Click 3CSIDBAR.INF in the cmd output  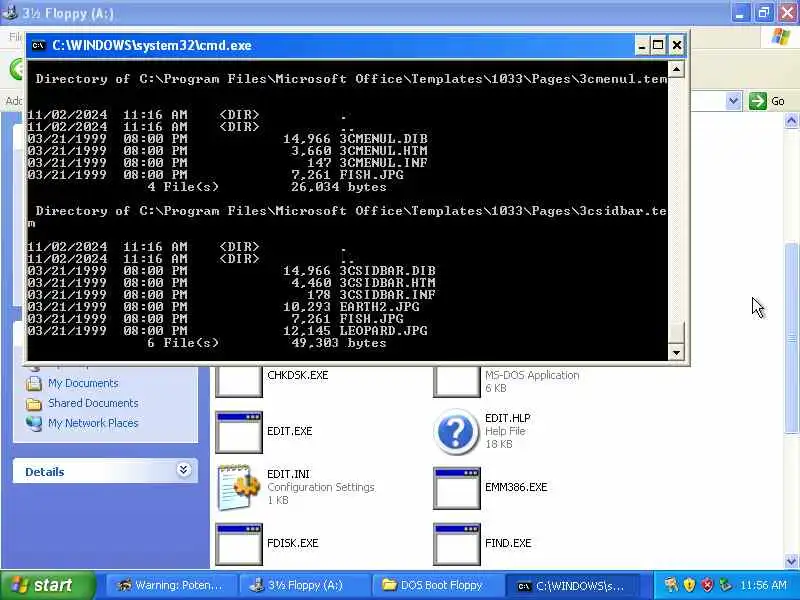click(x=388, y=294)
